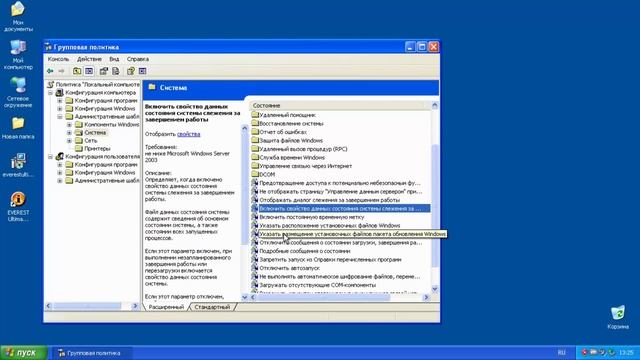Collapse Административные шаблоны under Конфигурация компьютера
Image resolution: width=640 pixels, height=360 pixels.
(60, 117)
